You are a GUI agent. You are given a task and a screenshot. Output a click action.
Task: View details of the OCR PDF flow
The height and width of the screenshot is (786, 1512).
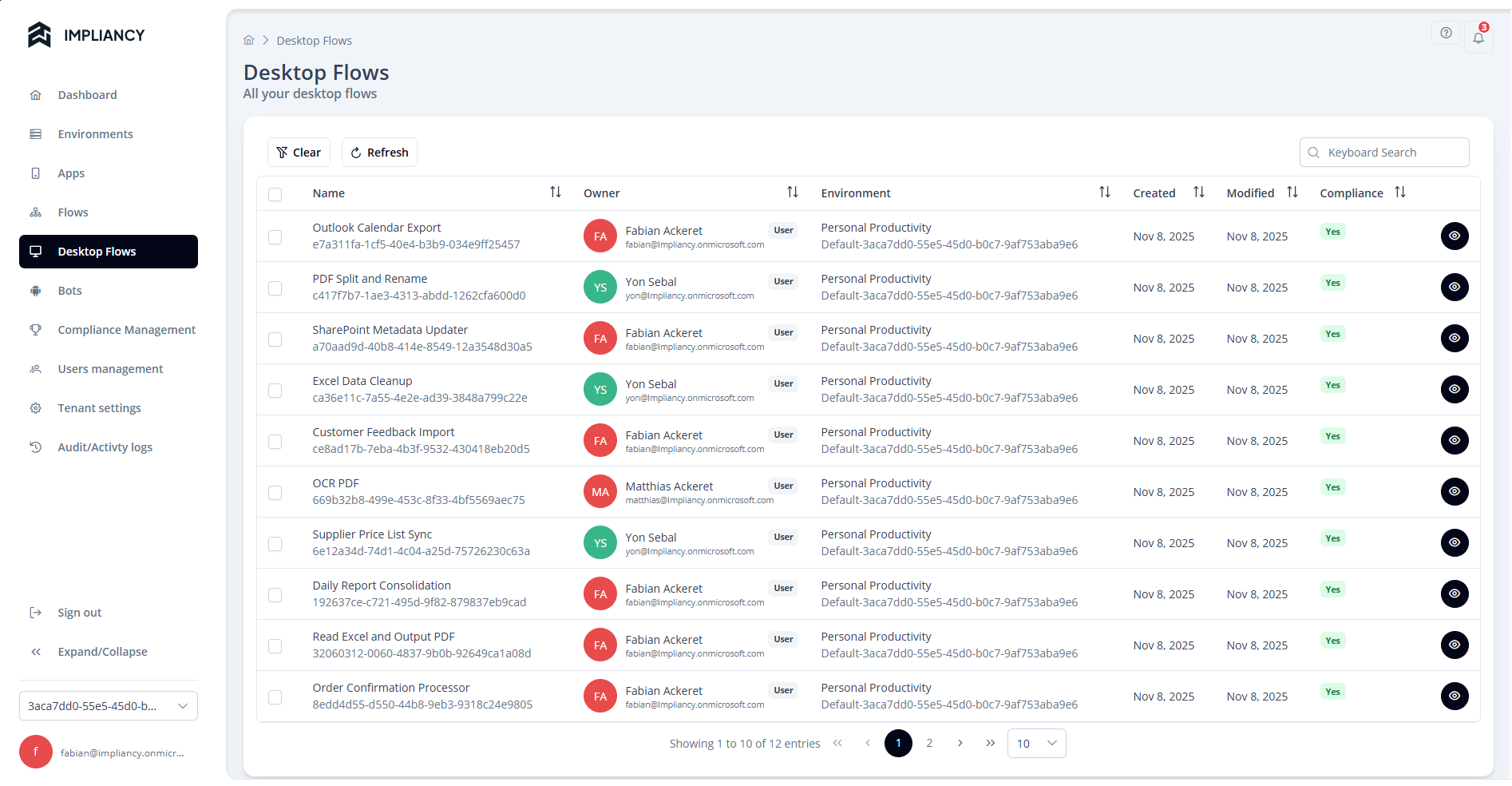(x=1455, y=491)
